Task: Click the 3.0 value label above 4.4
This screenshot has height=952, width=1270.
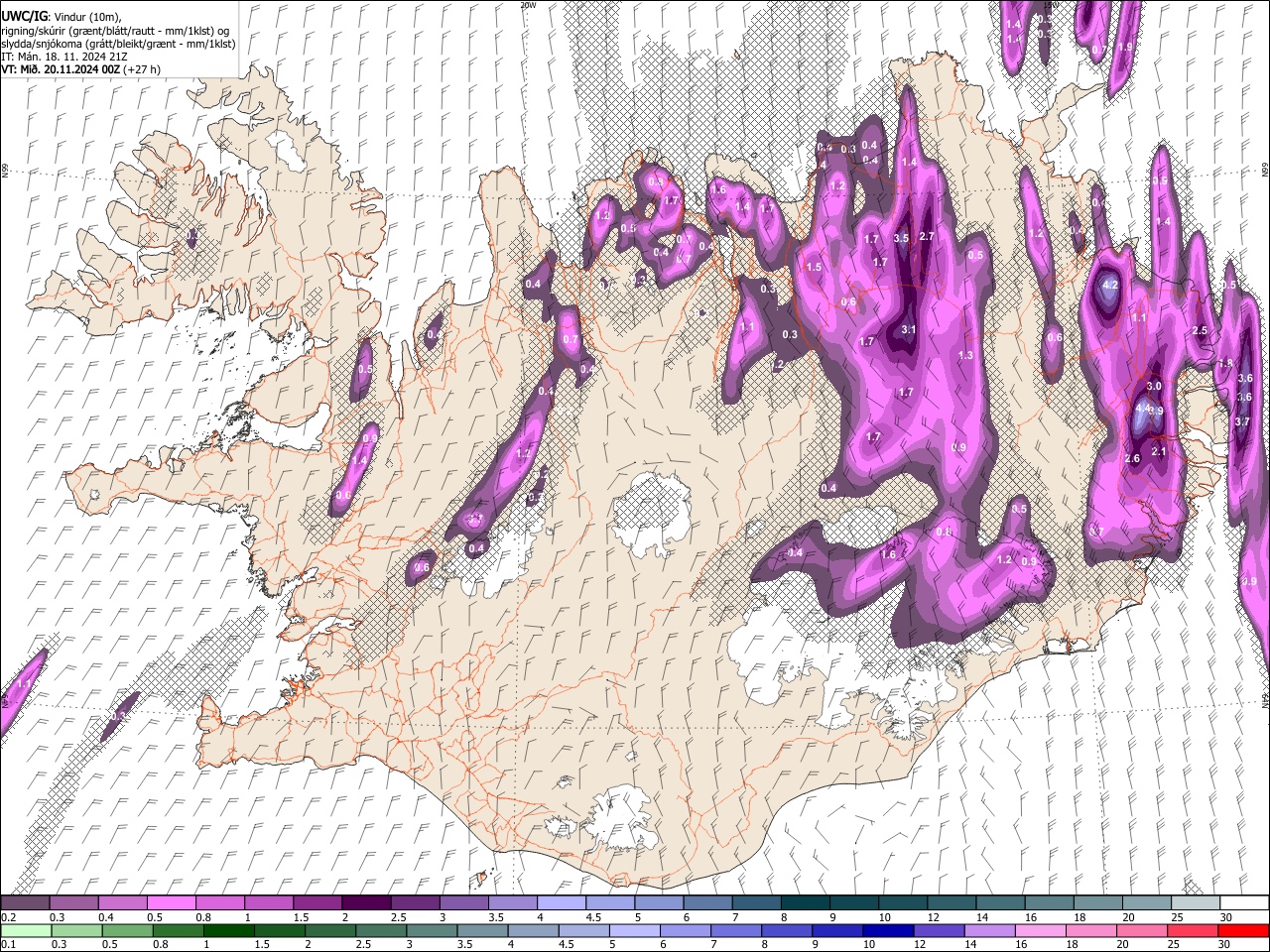Action: (x=1154, y=386)
